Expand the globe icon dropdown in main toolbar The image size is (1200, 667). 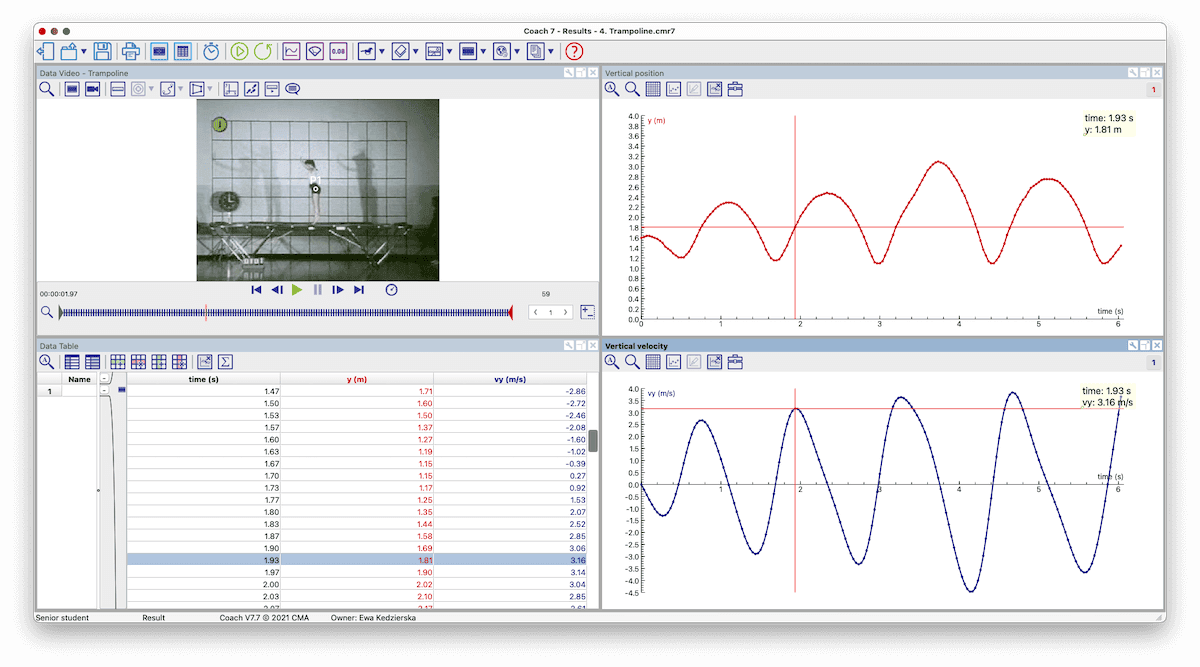517,51
